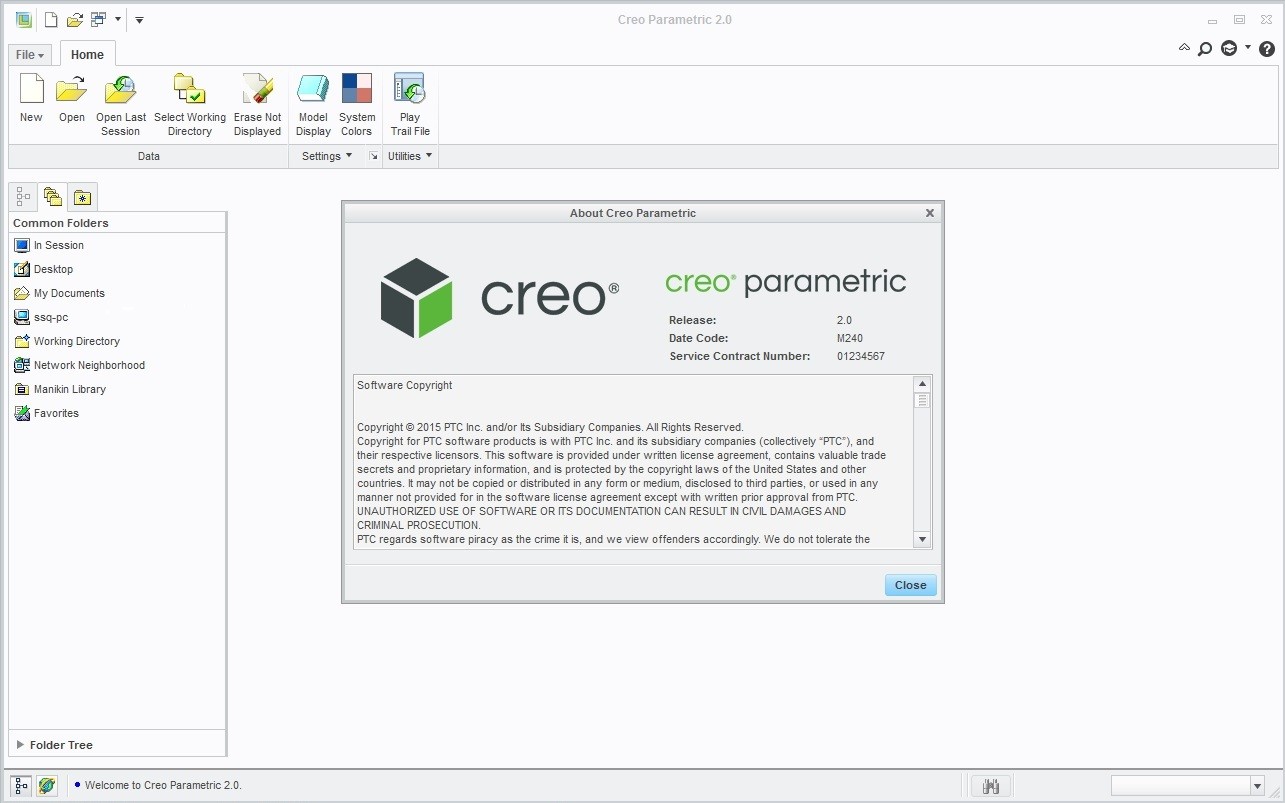1285x803 pixels.
Task: Open selection filter combo box
Action: pos(1188,786)
